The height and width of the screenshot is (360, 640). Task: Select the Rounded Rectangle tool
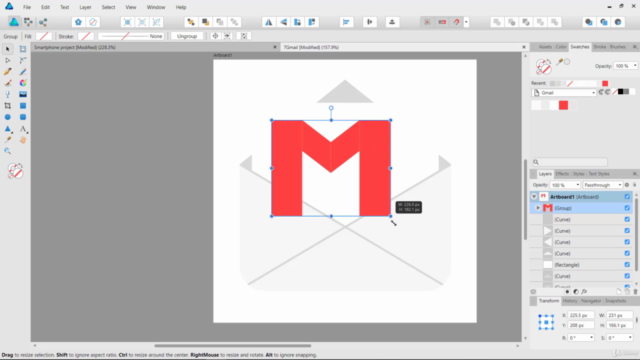(23, 117)
